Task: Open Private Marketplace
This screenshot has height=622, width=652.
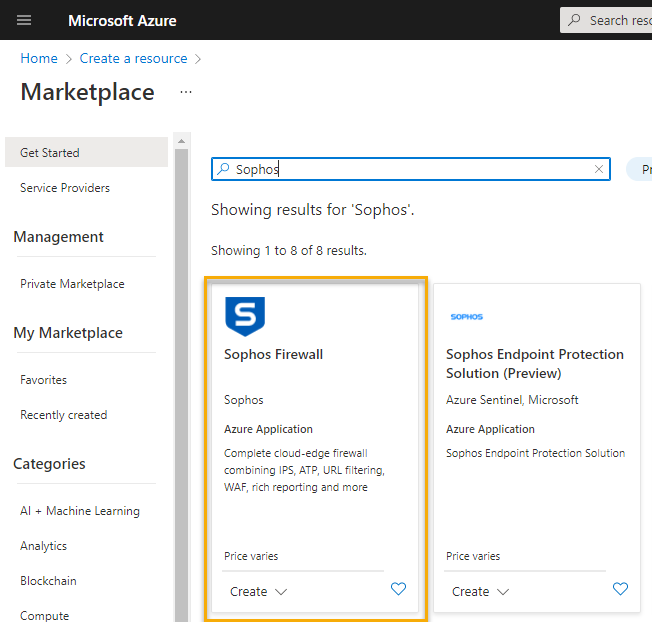Action: click(x=72, y=284)
